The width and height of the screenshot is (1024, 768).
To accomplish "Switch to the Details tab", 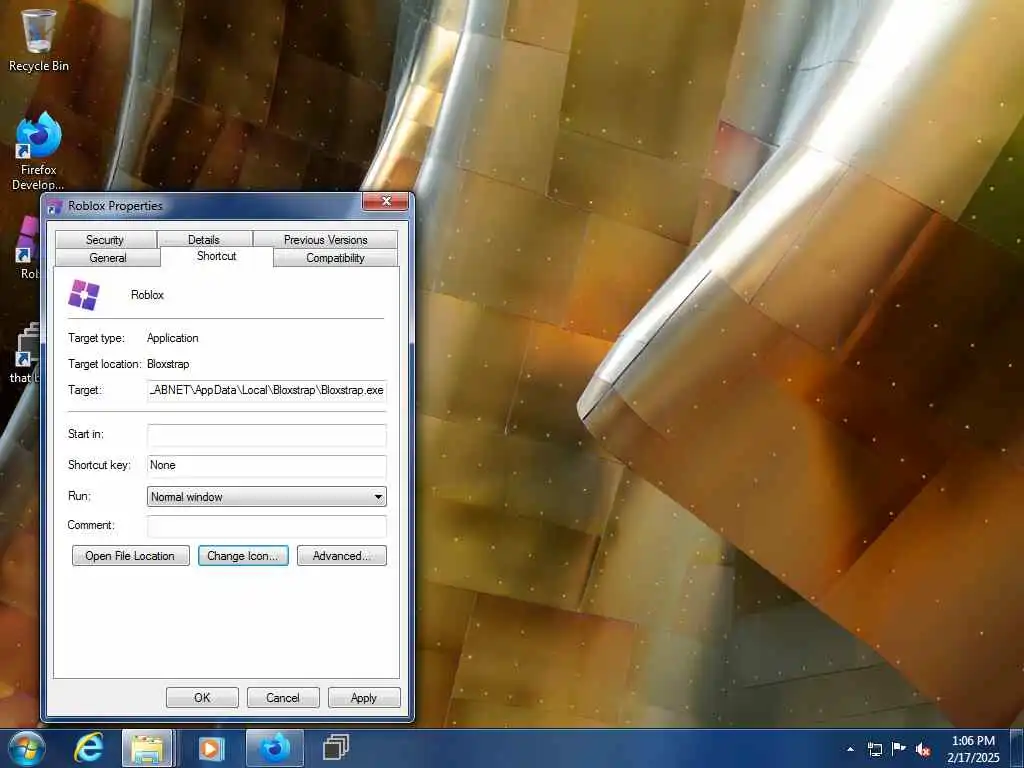I will point(204,240).
